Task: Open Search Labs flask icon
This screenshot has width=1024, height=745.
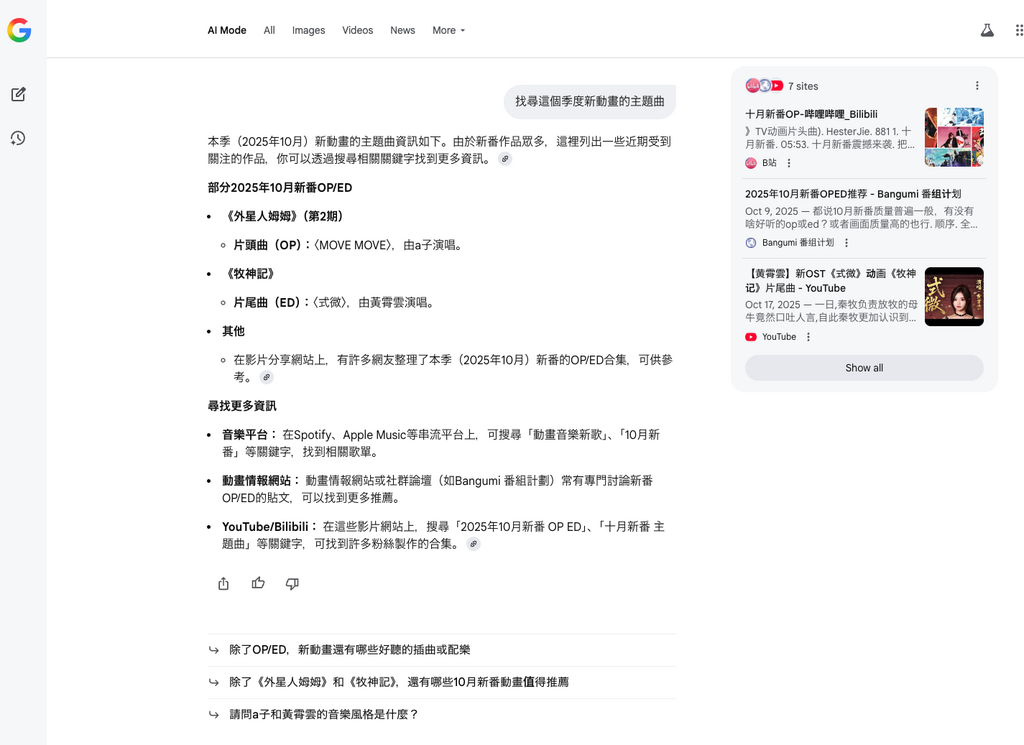Action: tap(987, 31)
